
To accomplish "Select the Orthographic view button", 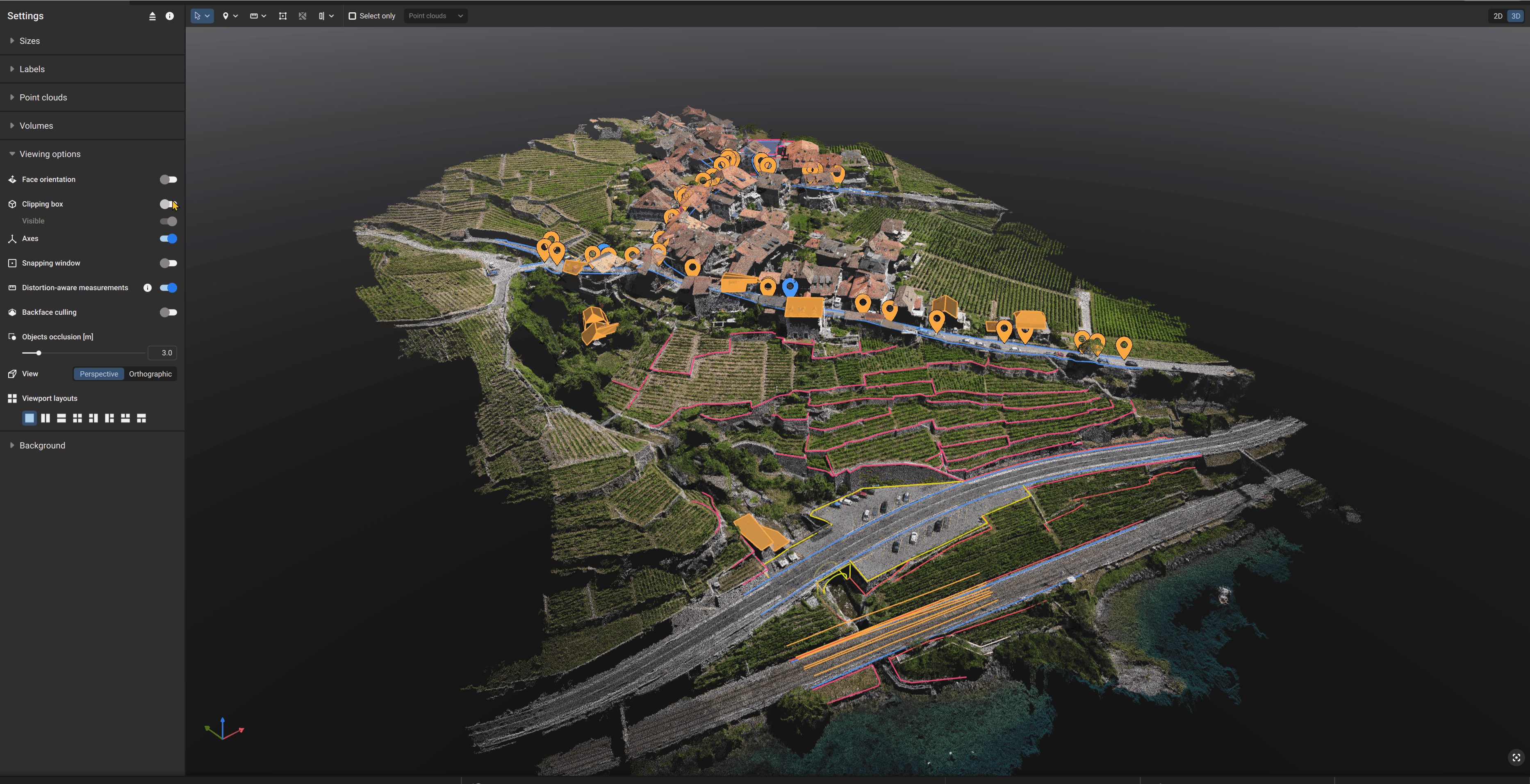I will click(x=150, y=374).
